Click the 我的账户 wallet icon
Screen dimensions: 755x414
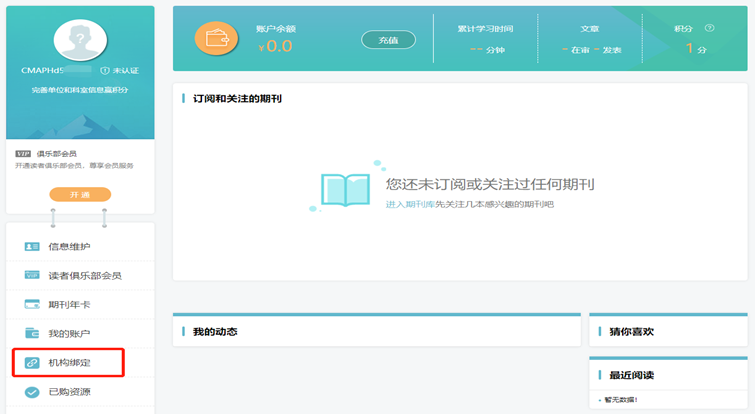31,333
